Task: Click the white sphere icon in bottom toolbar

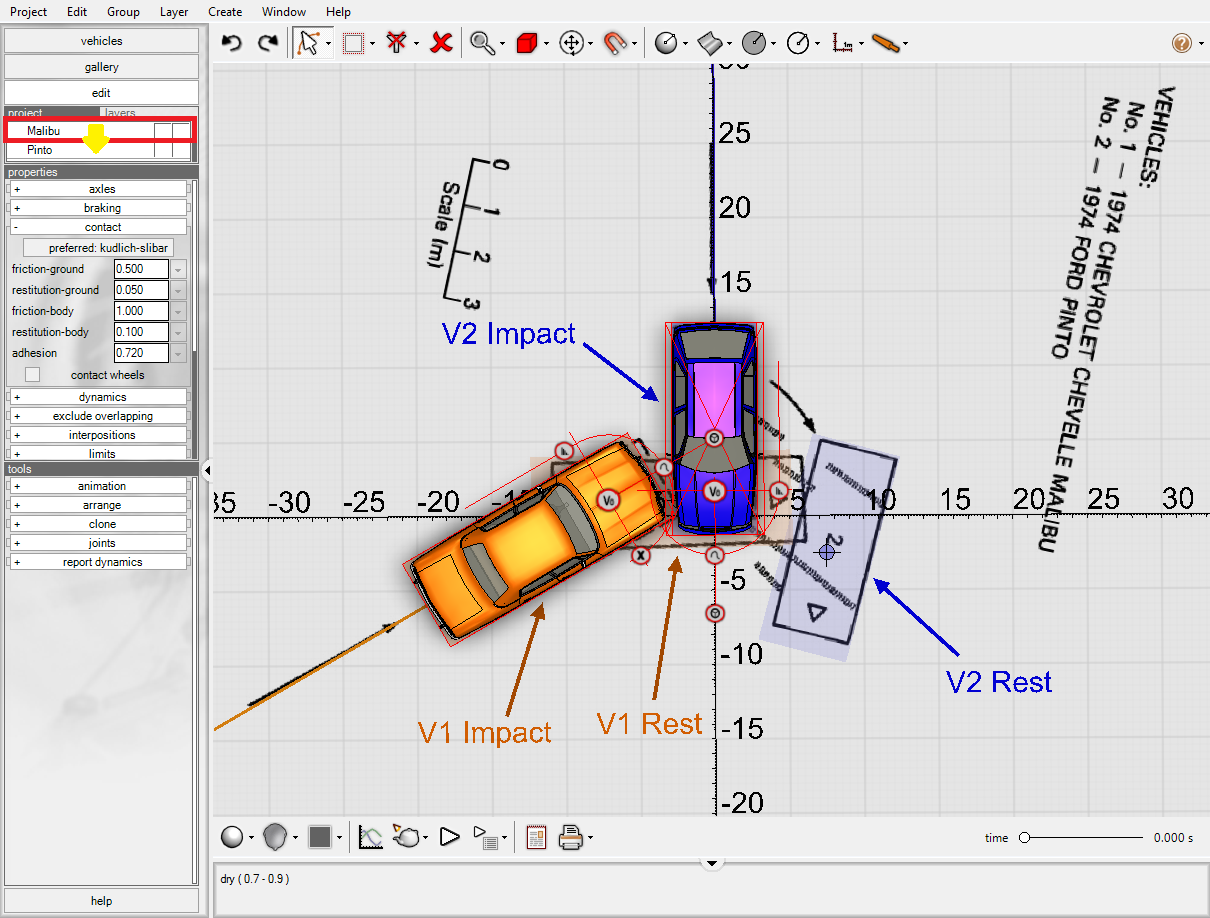Action: [232, 837]
